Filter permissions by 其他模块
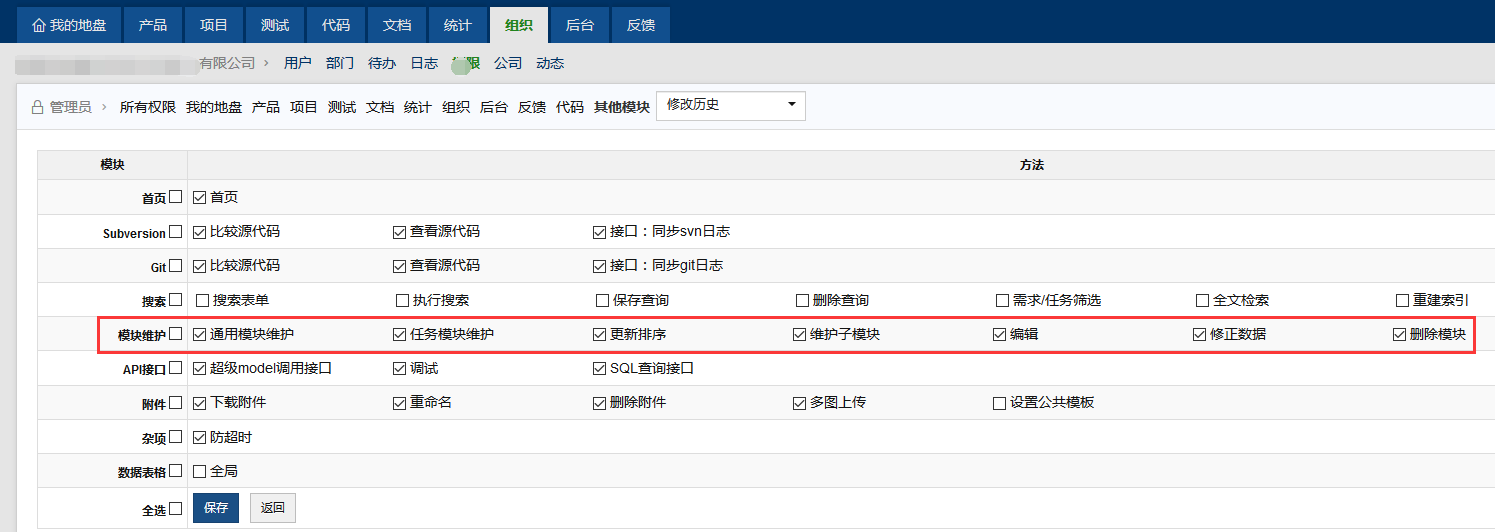This screenshot has height=532, width=1495. pyautogui.click(x=621, y=107)
